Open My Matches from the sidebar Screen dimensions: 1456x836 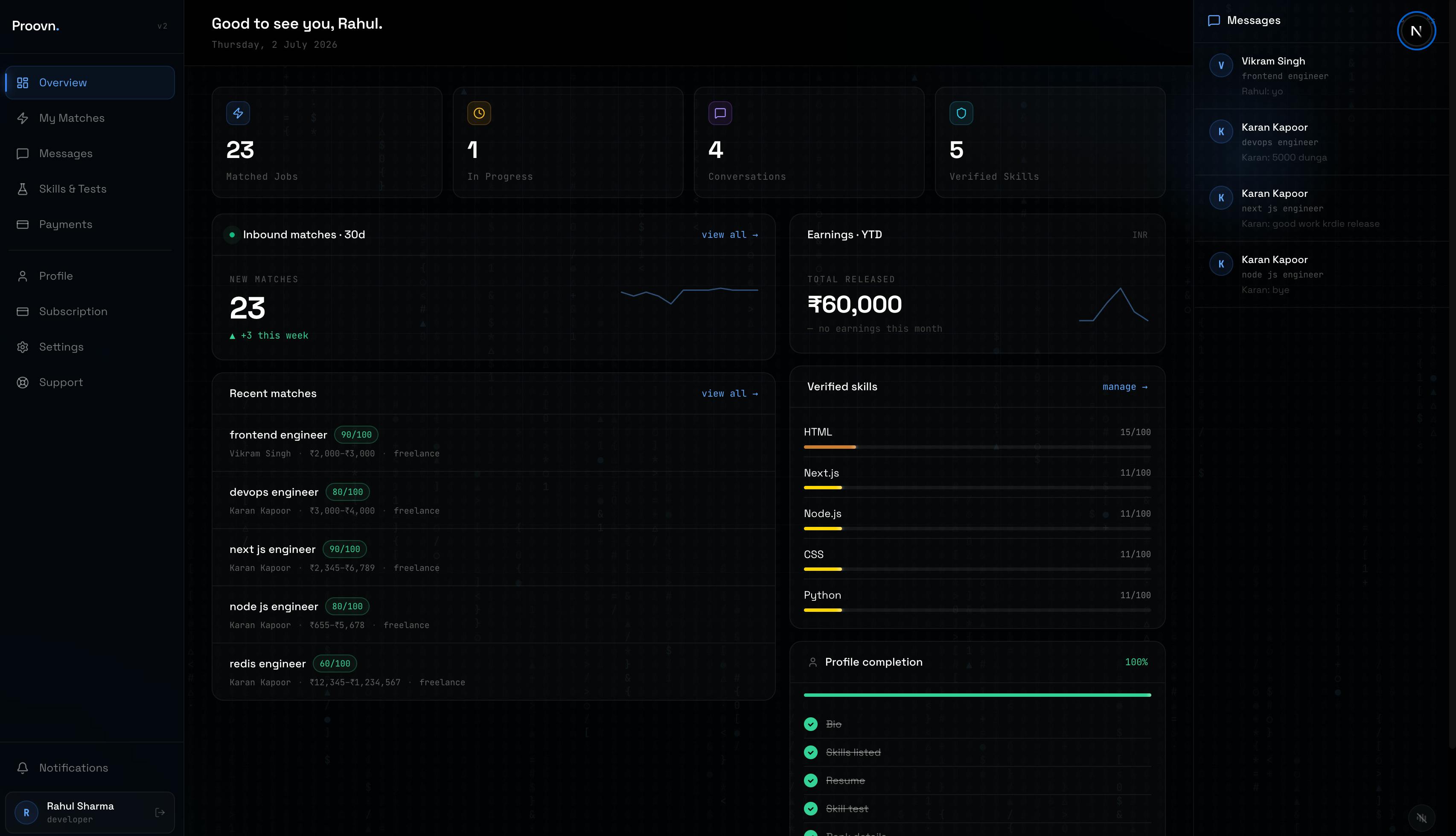point(90,118)
